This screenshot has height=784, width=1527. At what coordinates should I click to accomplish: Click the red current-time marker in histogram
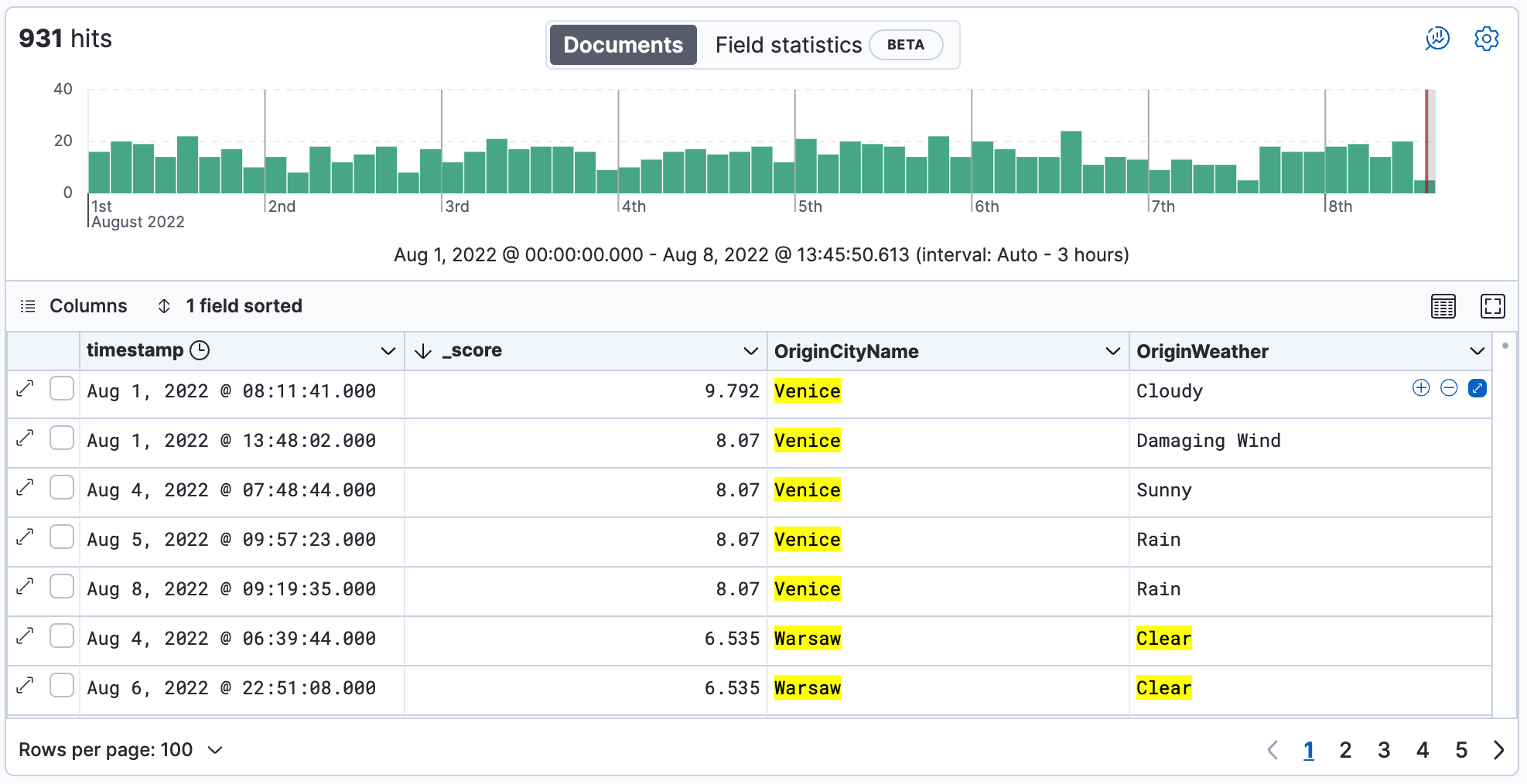(x=1426, y=139)
